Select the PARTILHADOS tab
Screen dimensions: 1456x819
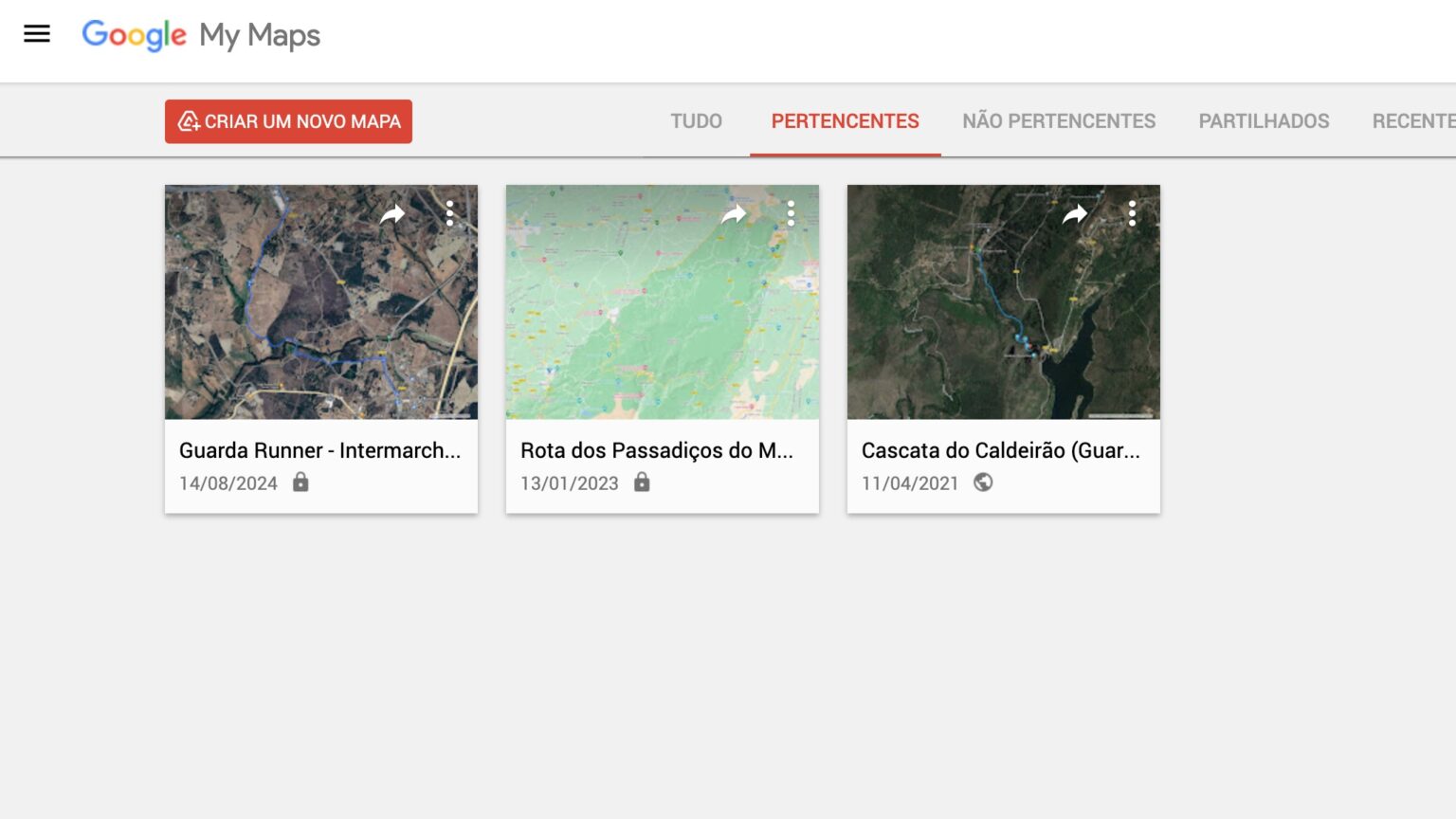coord(1265,120)
